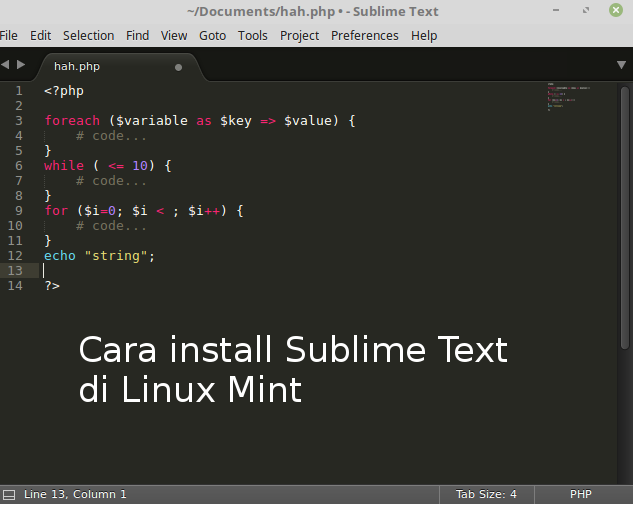Viewport: 640px width, 507px height.
Task: Click line number 12 in gutter
Action: (15, 256)
